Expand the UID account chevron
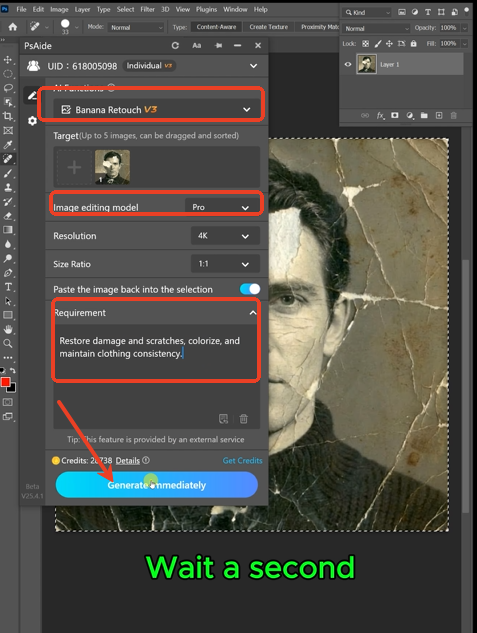Screen dimensions: 477x633 [253, 66]
